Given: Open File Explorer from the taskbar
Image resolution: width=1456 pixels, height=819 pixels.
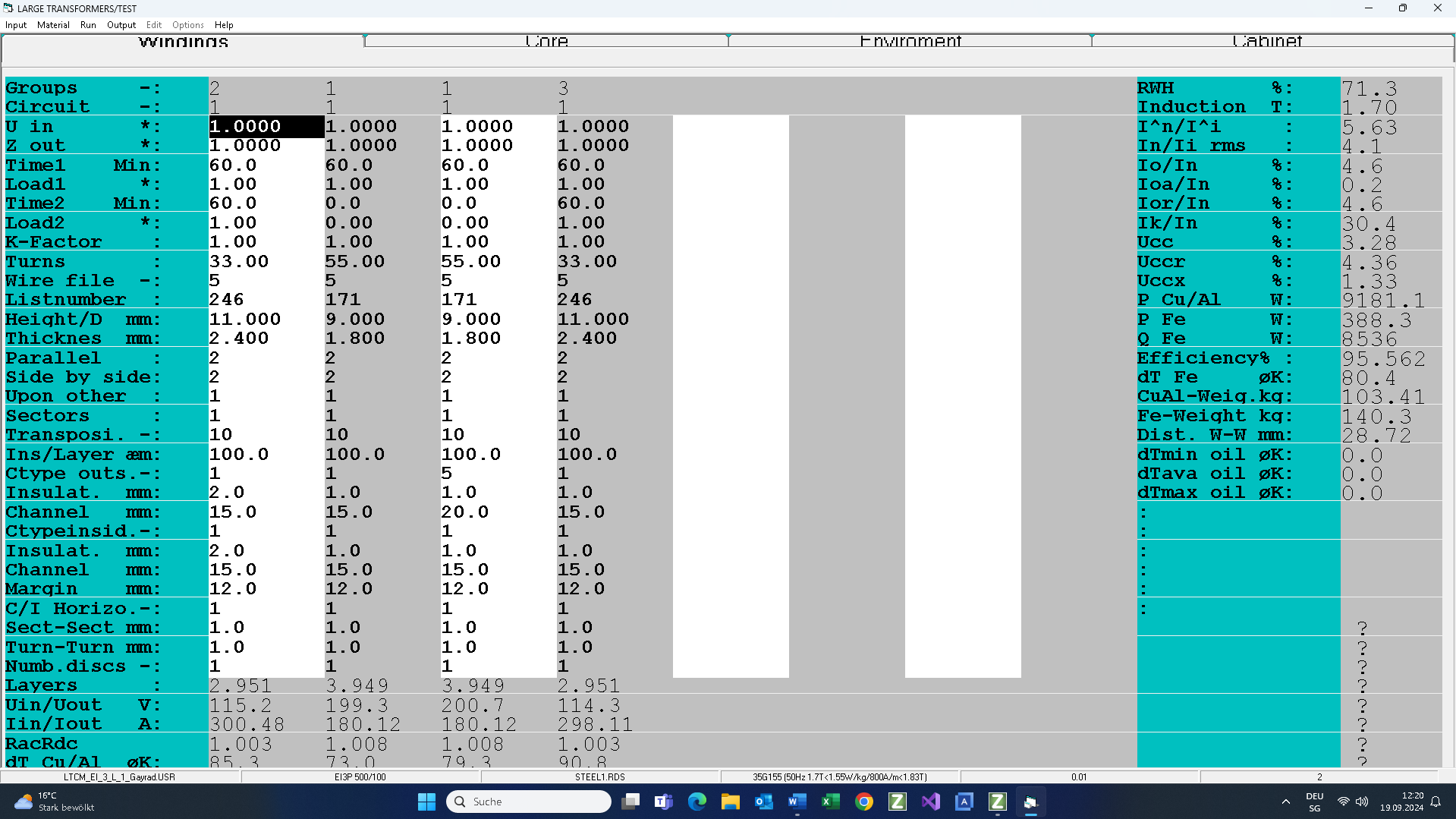Looking at the screenshot, I should tap(731, 802).
